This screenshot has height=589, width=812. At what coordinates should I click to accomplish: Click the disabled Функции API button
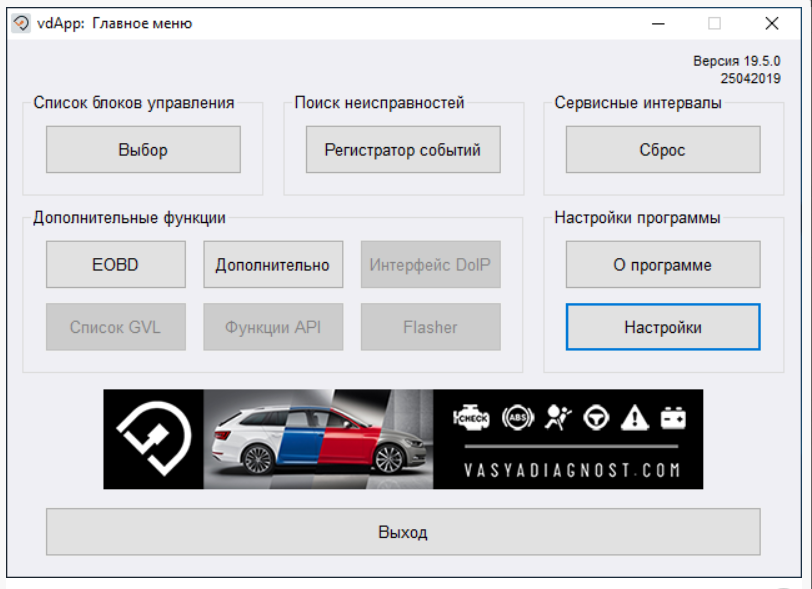[x=273, y=327]
